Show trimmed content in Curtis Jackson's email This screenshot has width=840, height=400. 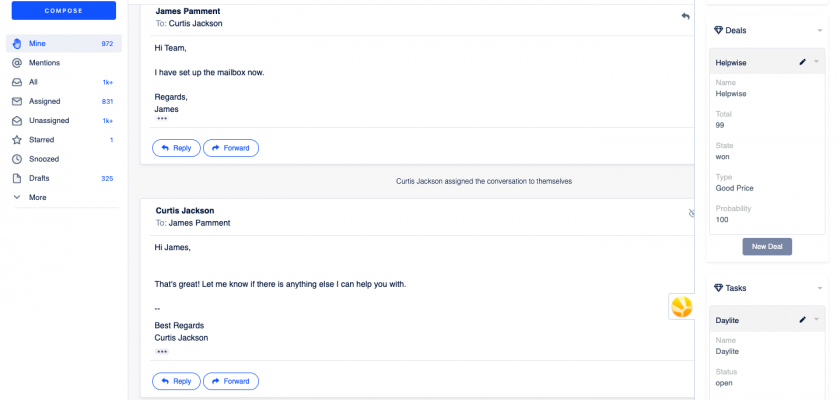pos(162,352)
